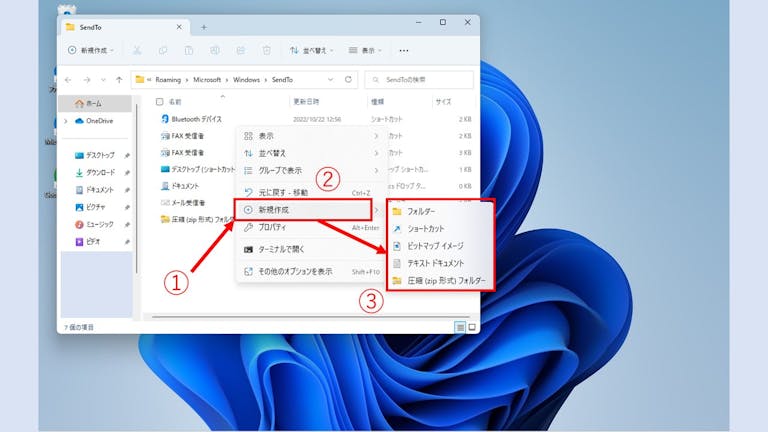Screen dimensions: 768x432
Task: Click the Paste clipboard icon in toolbar
Action: click(189, 50)
